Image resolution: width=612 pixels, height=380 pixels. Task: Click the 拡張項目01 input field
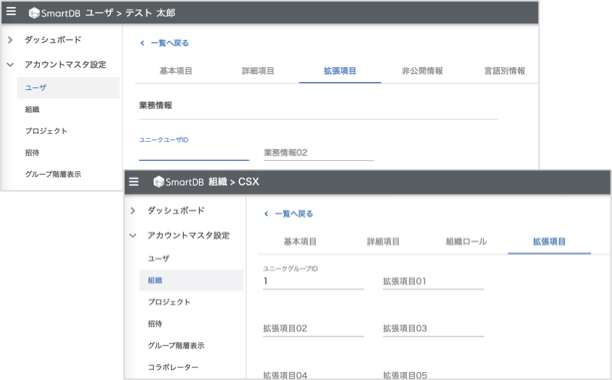(x=433, y=281)
